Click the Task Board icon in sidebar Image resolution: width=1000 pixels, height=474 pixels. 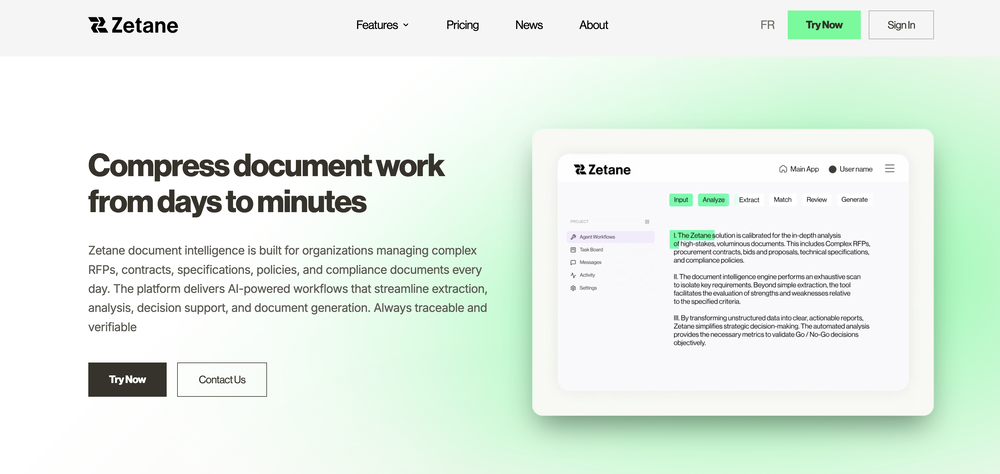click(x=573, y=249)
